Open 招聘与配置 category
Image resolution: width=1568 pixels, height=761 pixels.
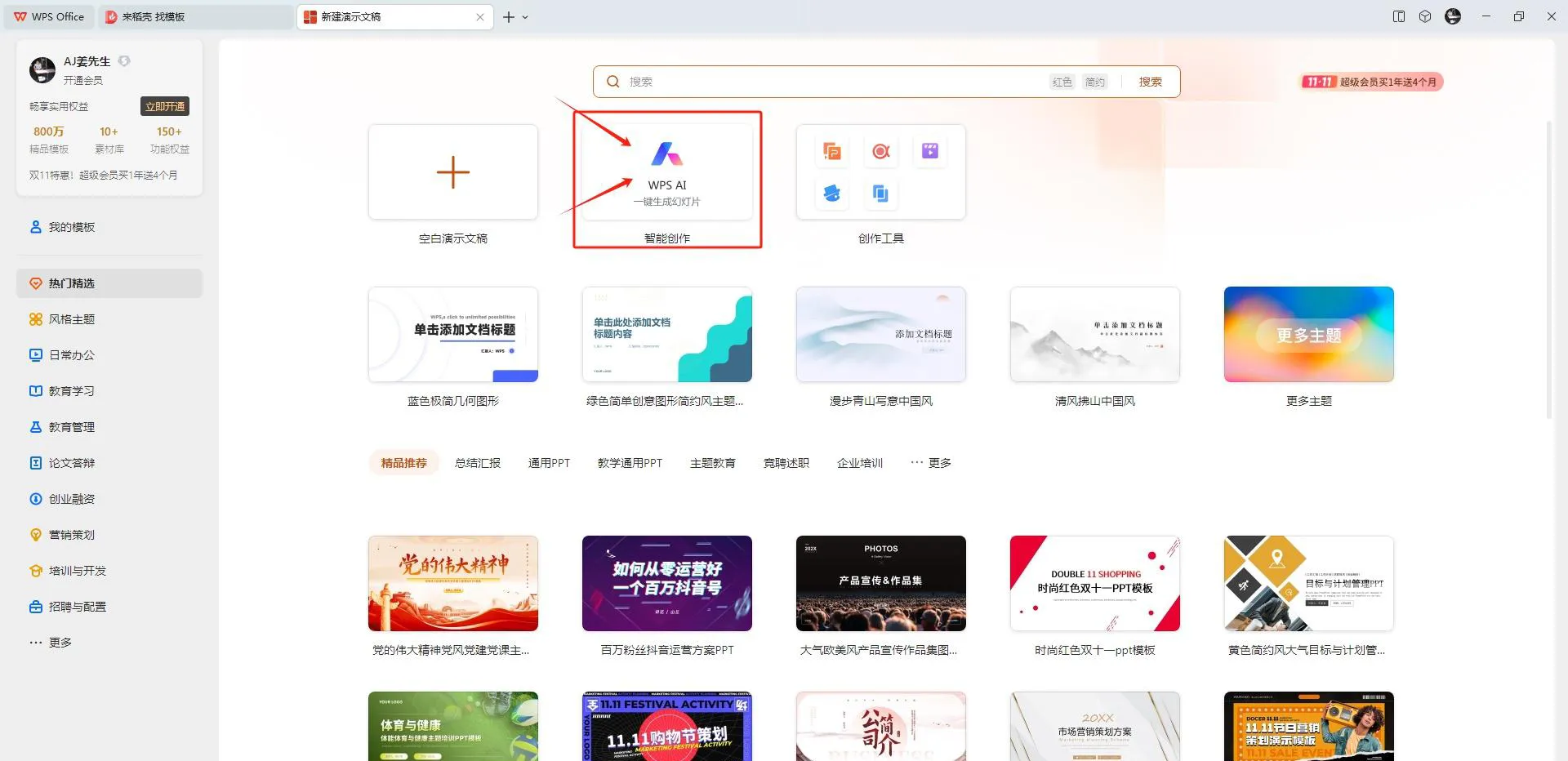(x=109, y=607)
